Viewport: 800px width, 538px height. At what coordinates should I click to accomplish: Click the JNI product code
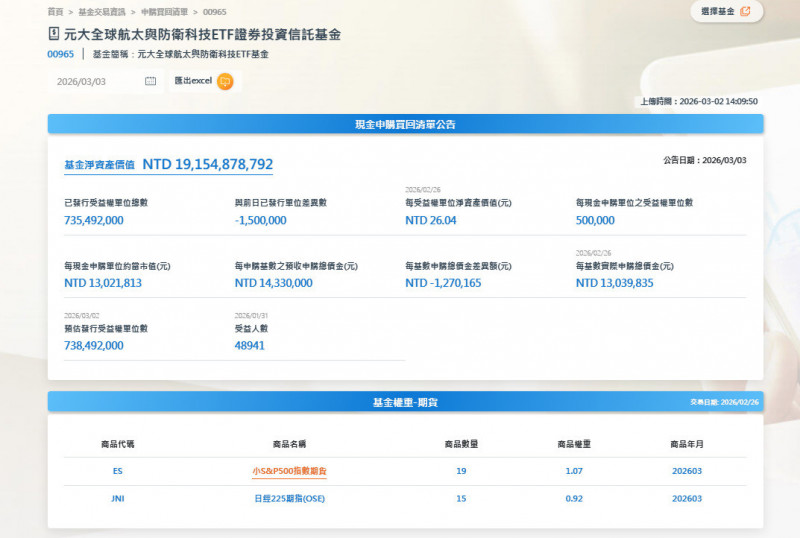coord(118,499)
